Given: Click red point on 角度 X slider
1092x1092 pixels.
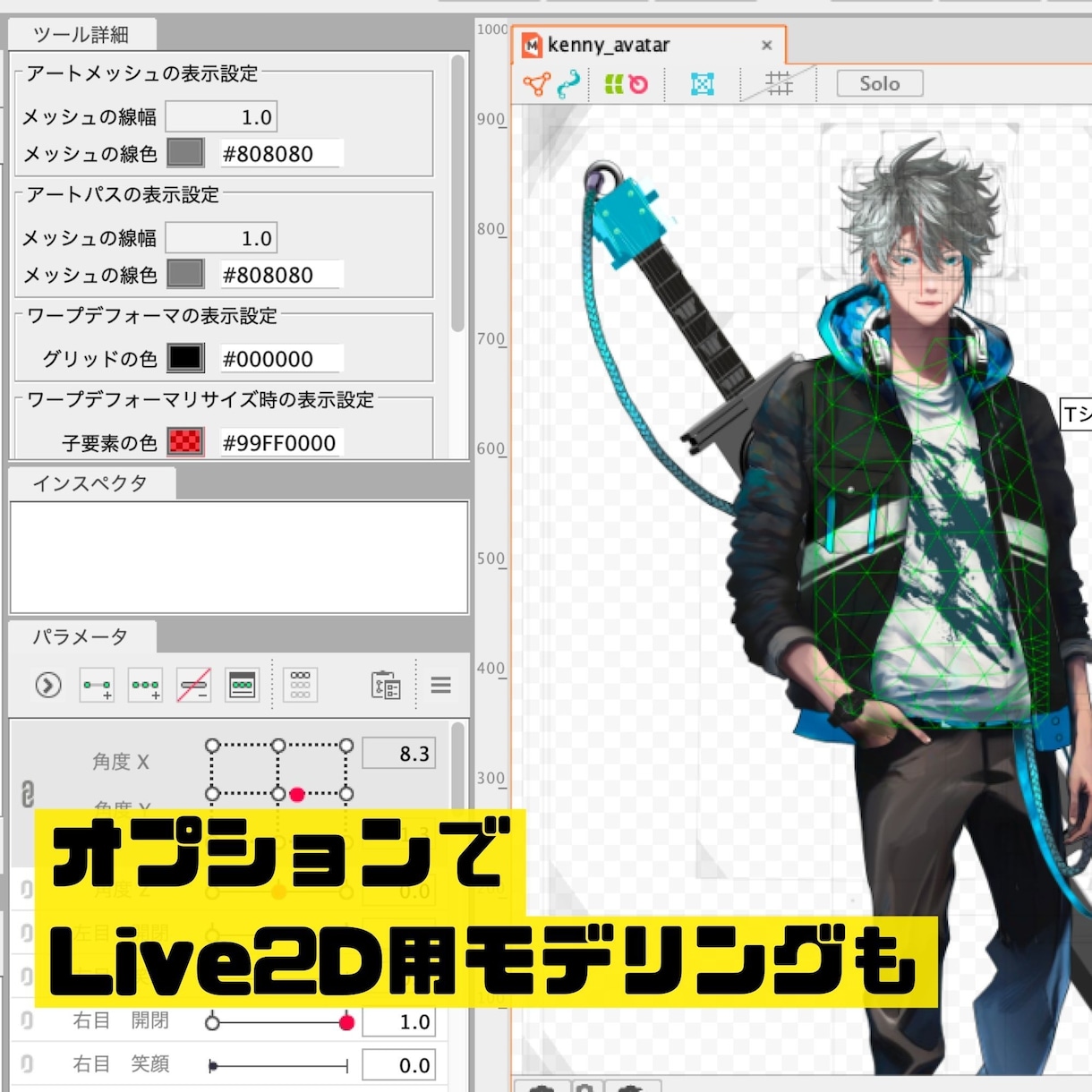Looking at the screenshot, I should (x=297, y=794).
